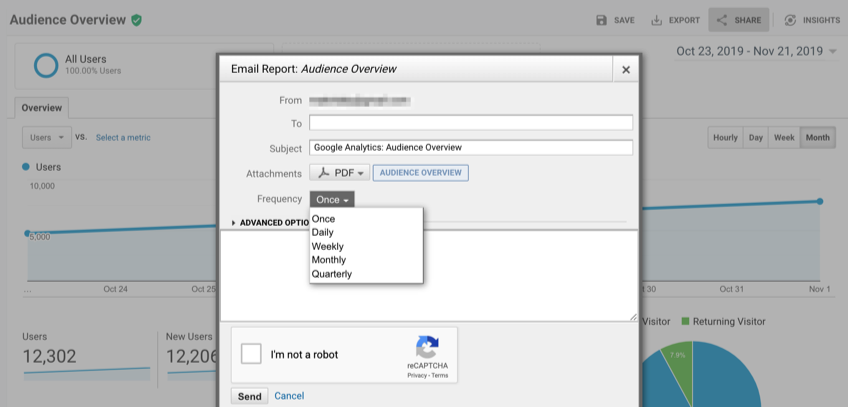This screenshot has height=407, width=848.
Task: Click the green 7.9% pie slice
Action: point(678,358)
